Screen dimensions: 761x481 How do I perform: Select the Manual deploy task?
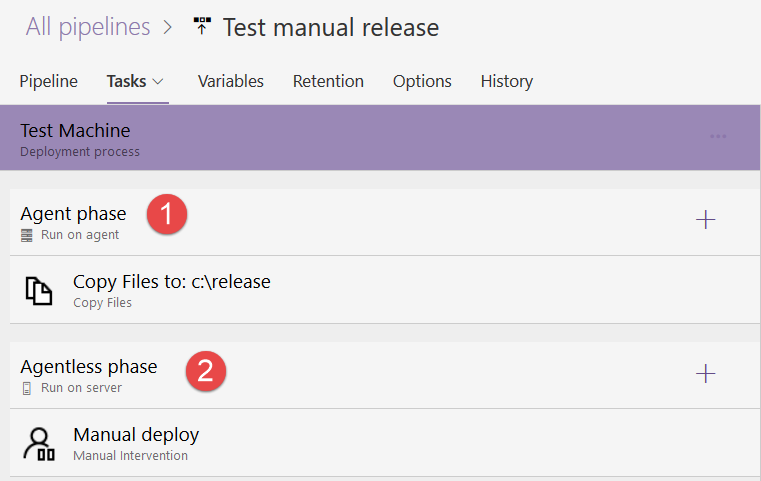(x=385, y=443)
